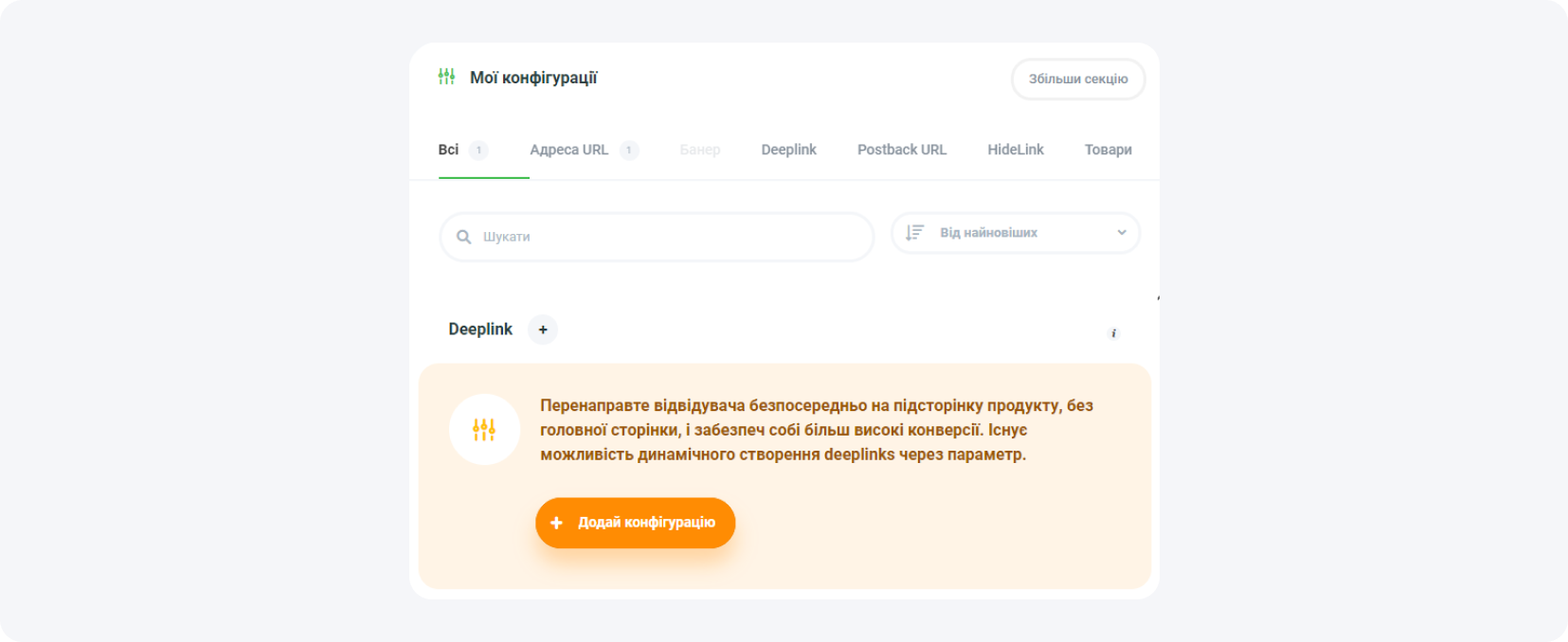Click the sort order icon in dropdown
This screenshot has height=642, width=1568.
coord(914,233)
